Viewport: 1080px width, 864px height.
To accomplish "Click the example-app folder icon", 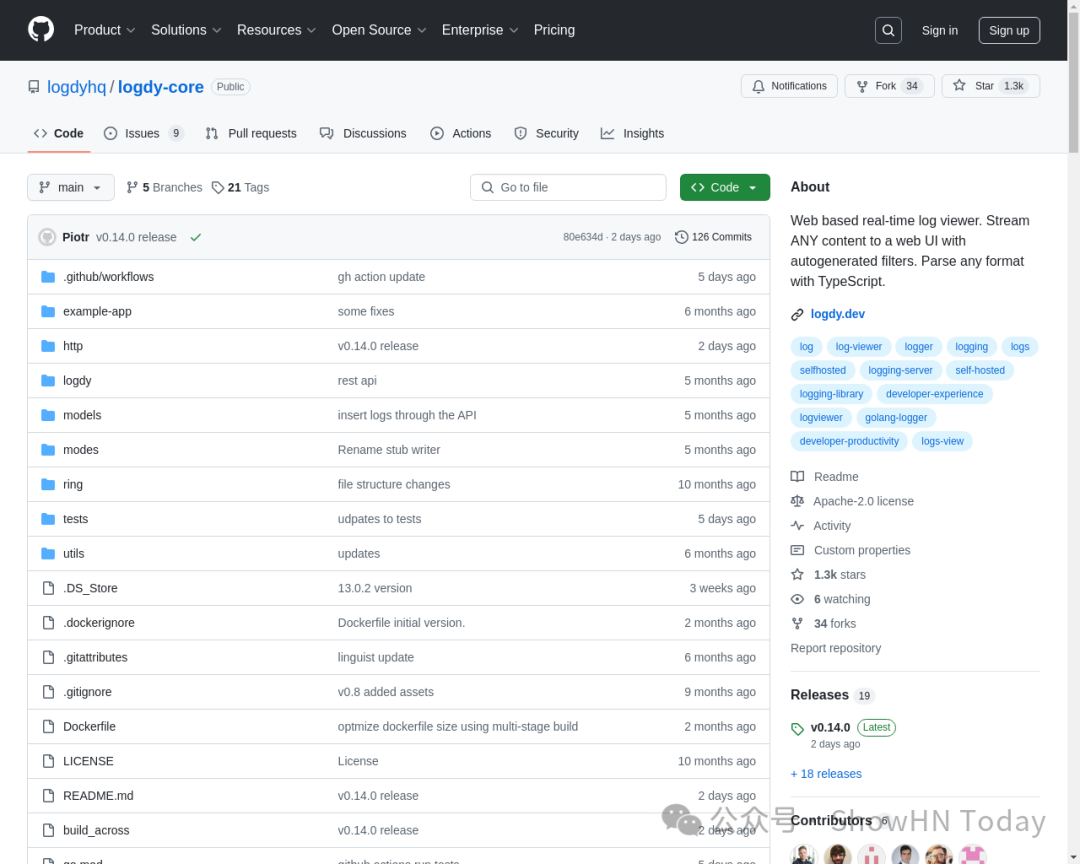I will point(48,311).
